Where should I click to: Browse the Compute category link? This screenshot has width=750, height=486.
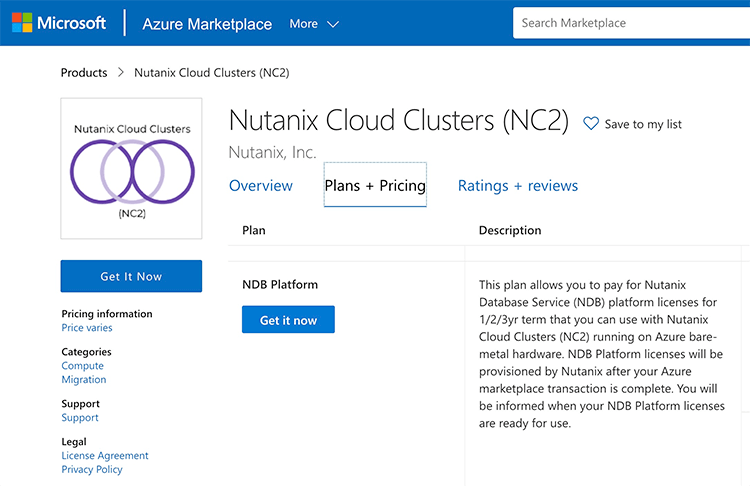[82, 366]
